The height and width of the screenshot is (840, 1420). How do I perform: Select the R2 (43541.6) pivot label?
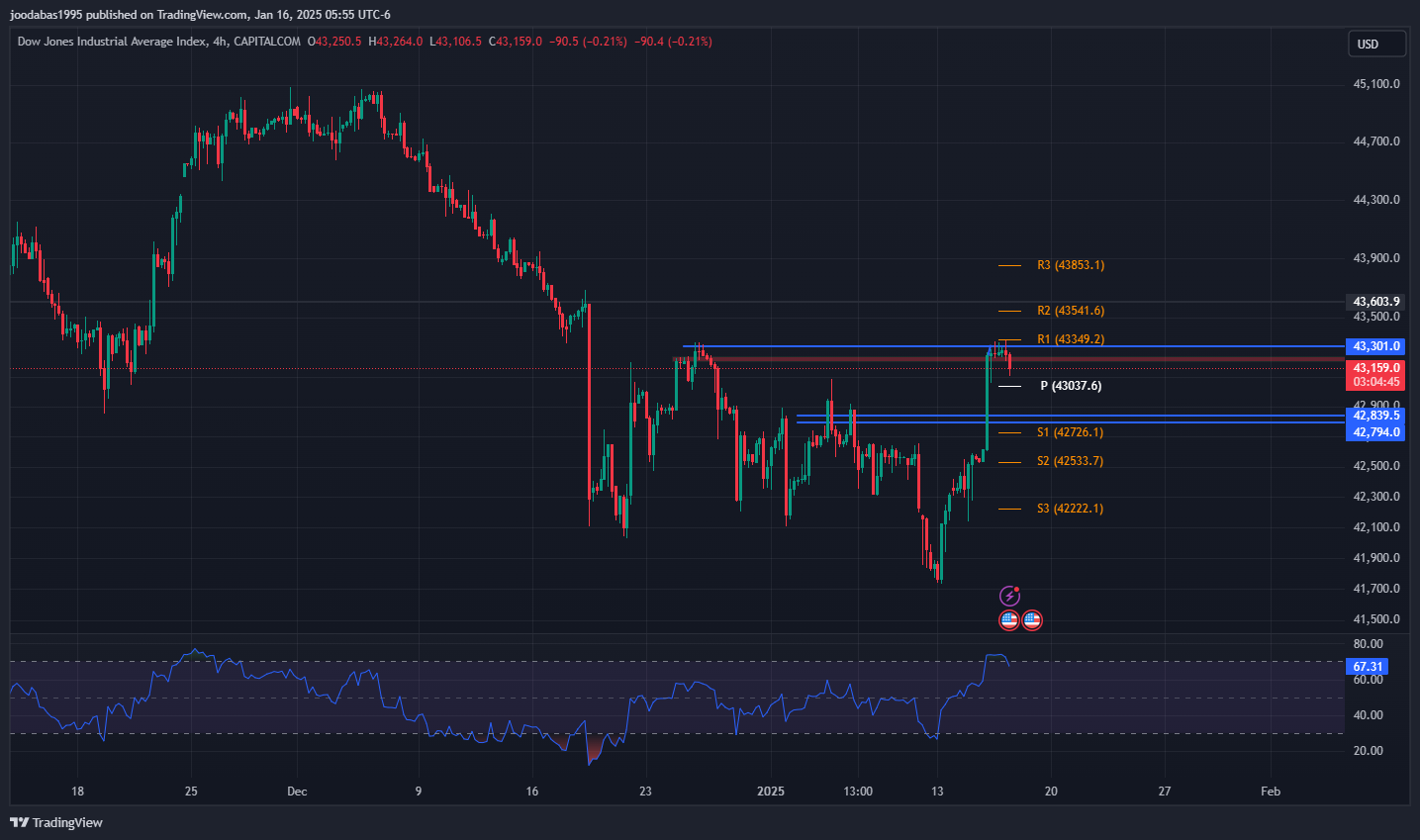[1071, 311]
